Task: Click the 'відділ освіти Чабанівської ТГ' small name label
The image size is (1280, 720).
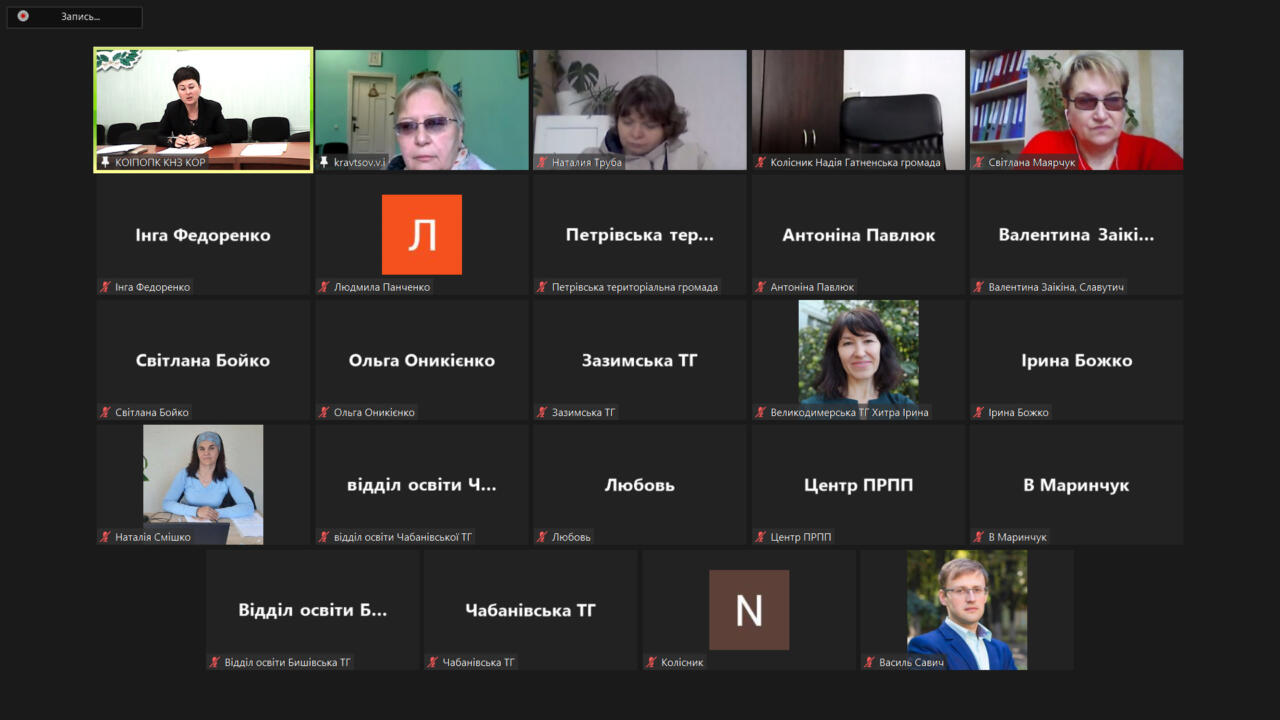Action: point(403,537)
